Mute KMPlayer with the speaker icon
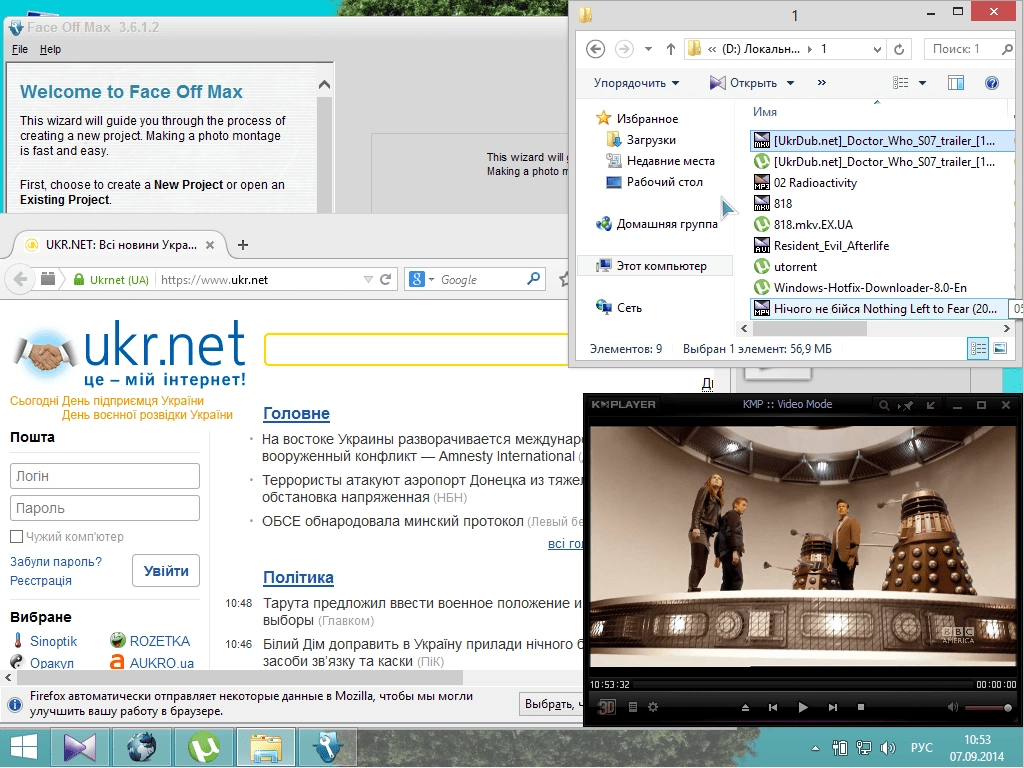The image size is (1024, 768). click(x=953, y=707)
